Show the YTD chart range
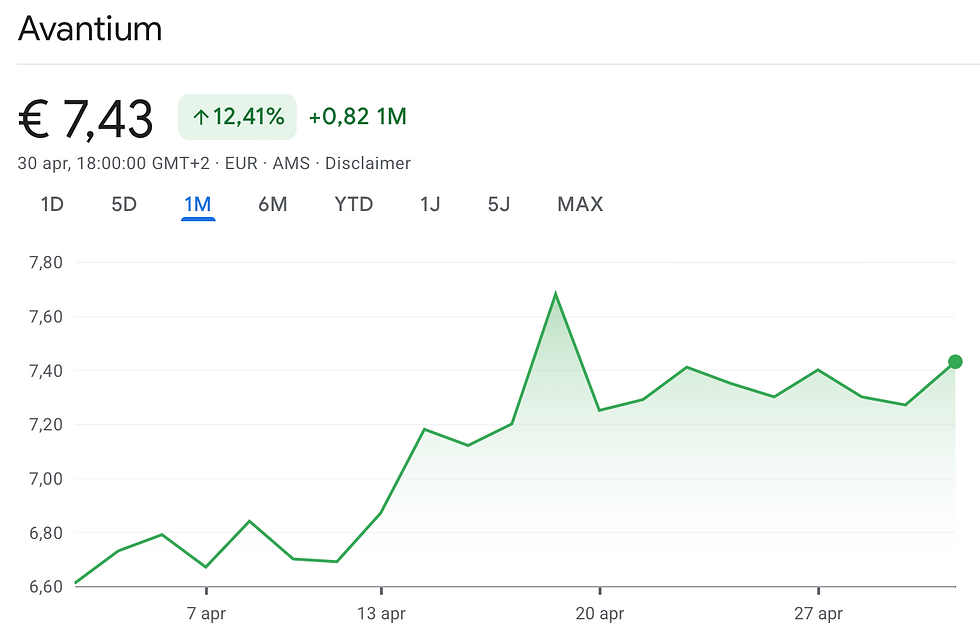 [354, 204]
